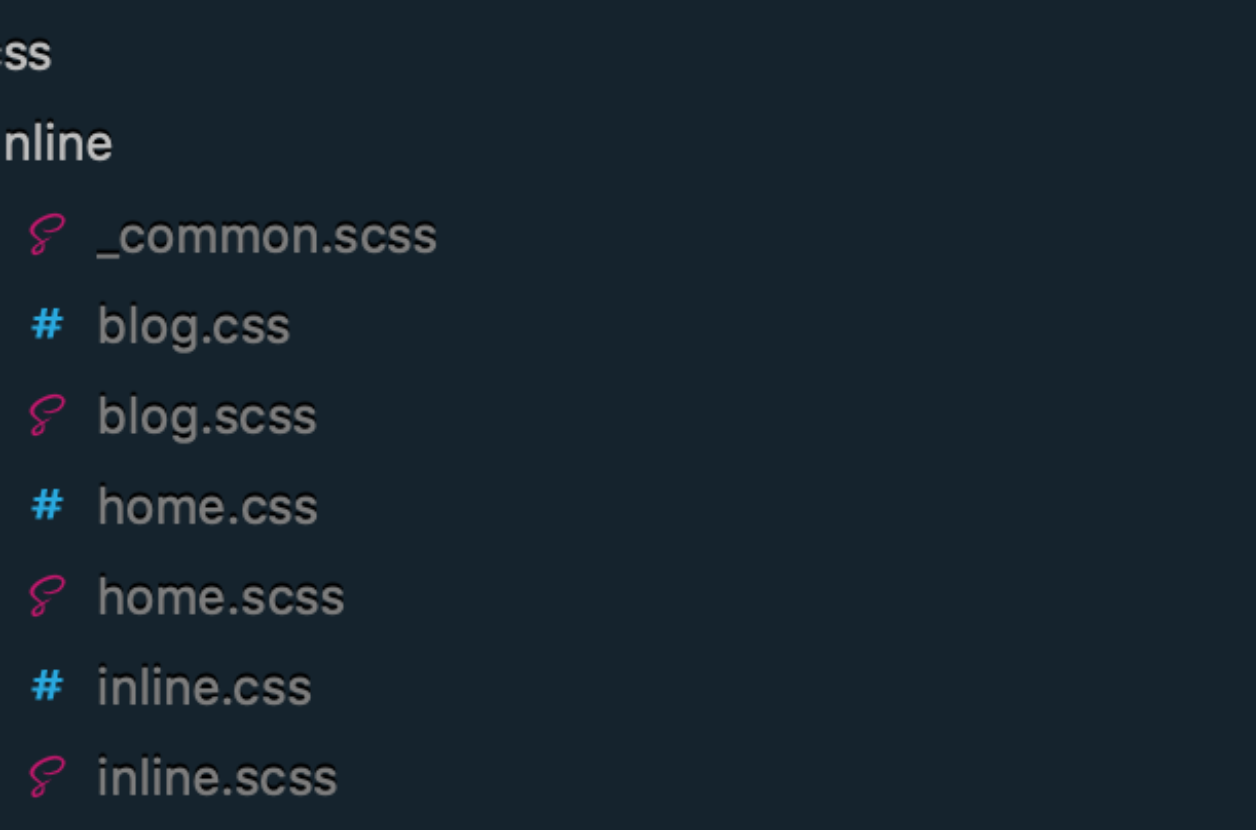1256x830 pixels.
Task: Click blank area right of inline folder label
Action: click(685, 145)
